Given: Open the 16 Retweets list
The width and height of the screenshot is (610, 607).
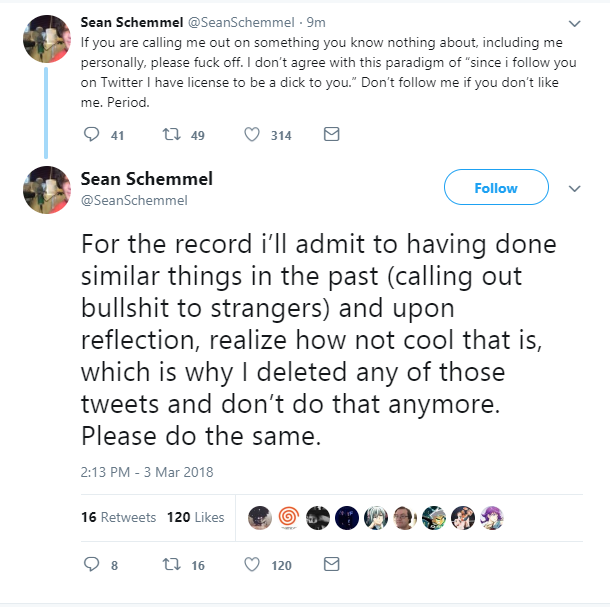Looking at the screenshot, I should point(118,517).
